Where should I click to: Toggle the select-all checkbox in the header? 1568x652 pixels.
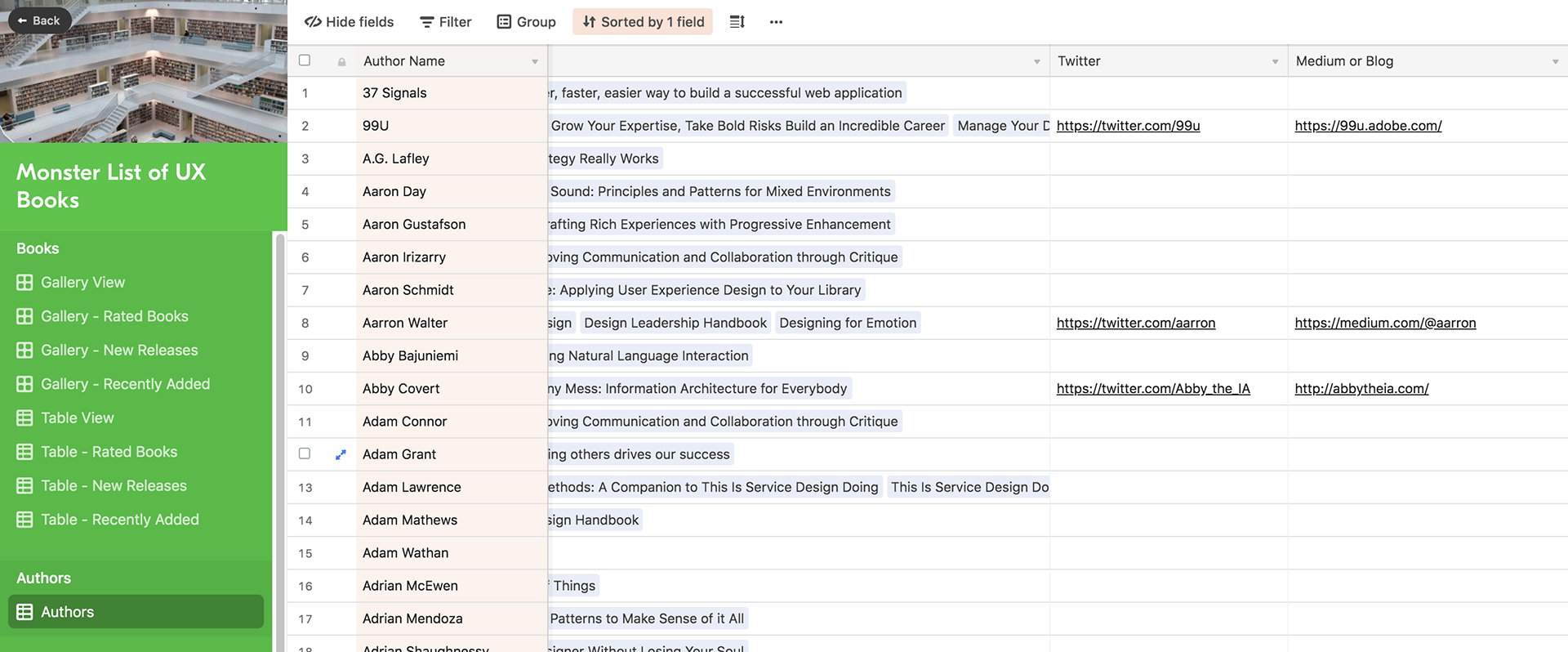(305, 60)
